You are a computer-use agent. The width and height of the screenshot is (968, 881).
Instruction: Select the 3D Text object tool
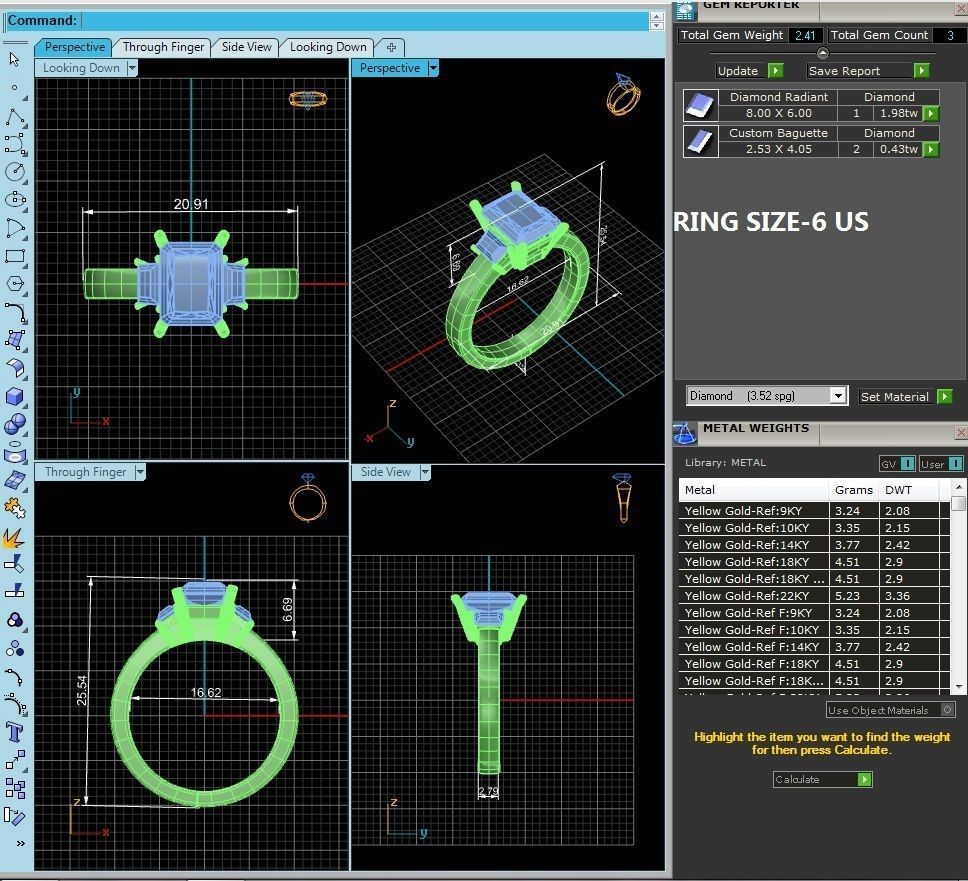15,732
